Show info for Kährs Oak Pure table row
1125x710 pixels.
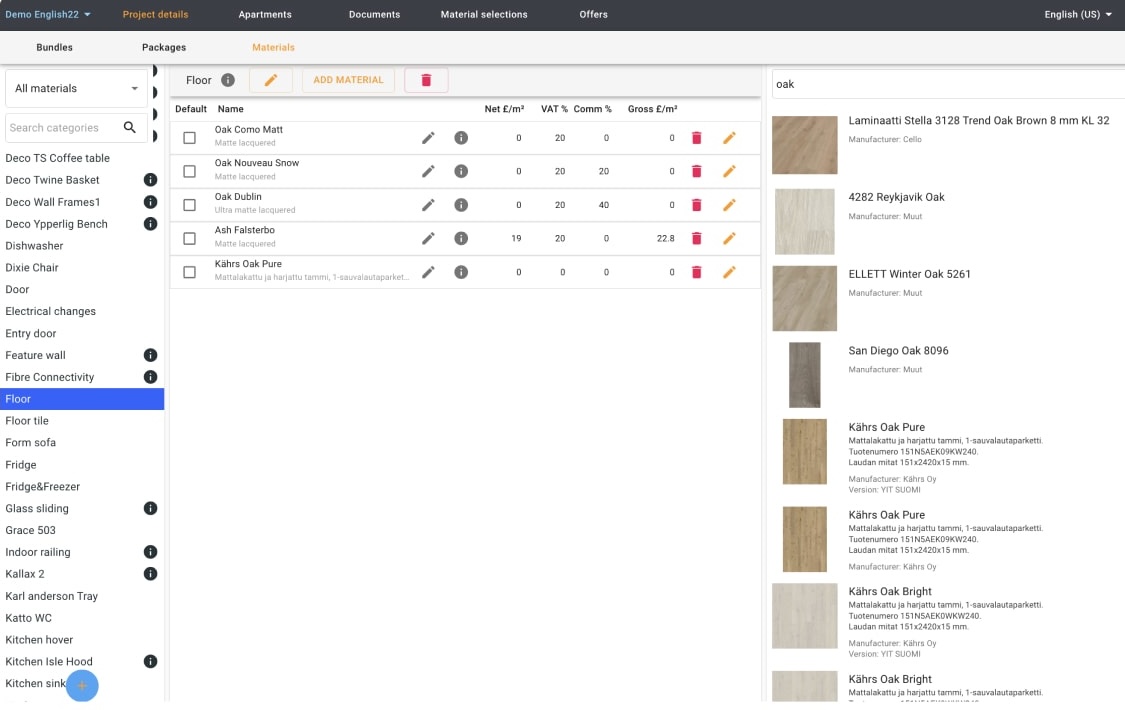pyautogui.click(x=461, y=272)
